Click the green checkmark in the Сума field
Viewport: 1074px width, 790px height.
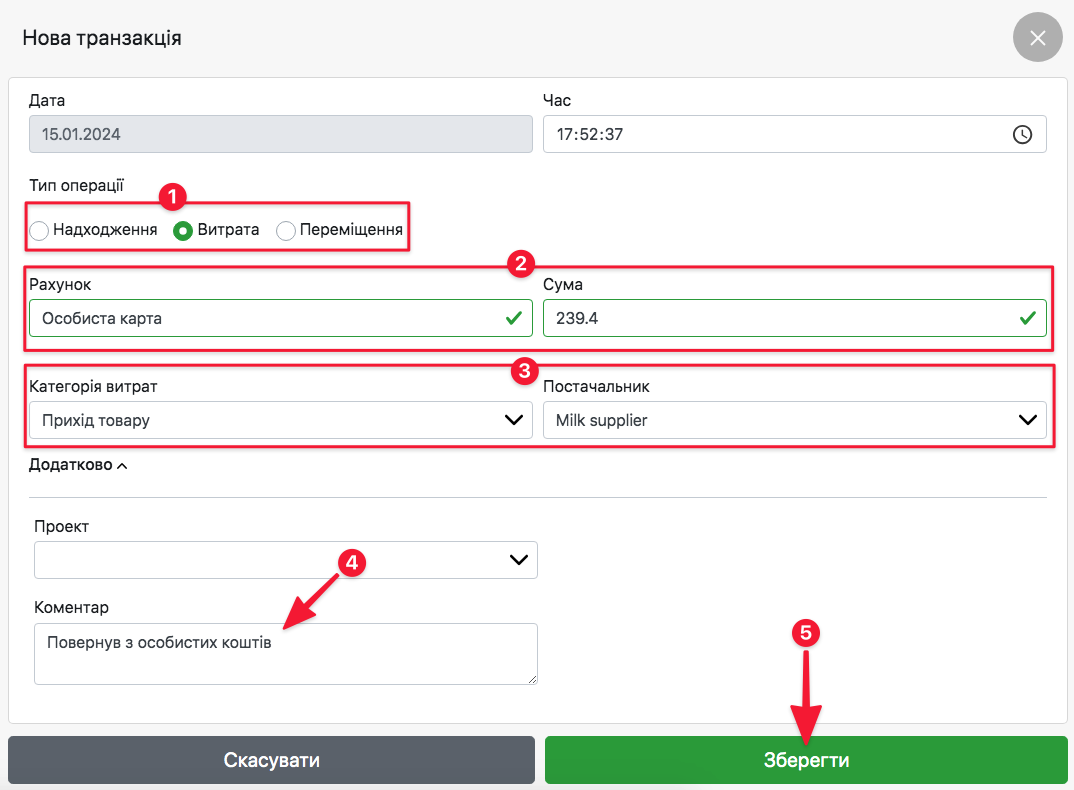coord(1027,318)
